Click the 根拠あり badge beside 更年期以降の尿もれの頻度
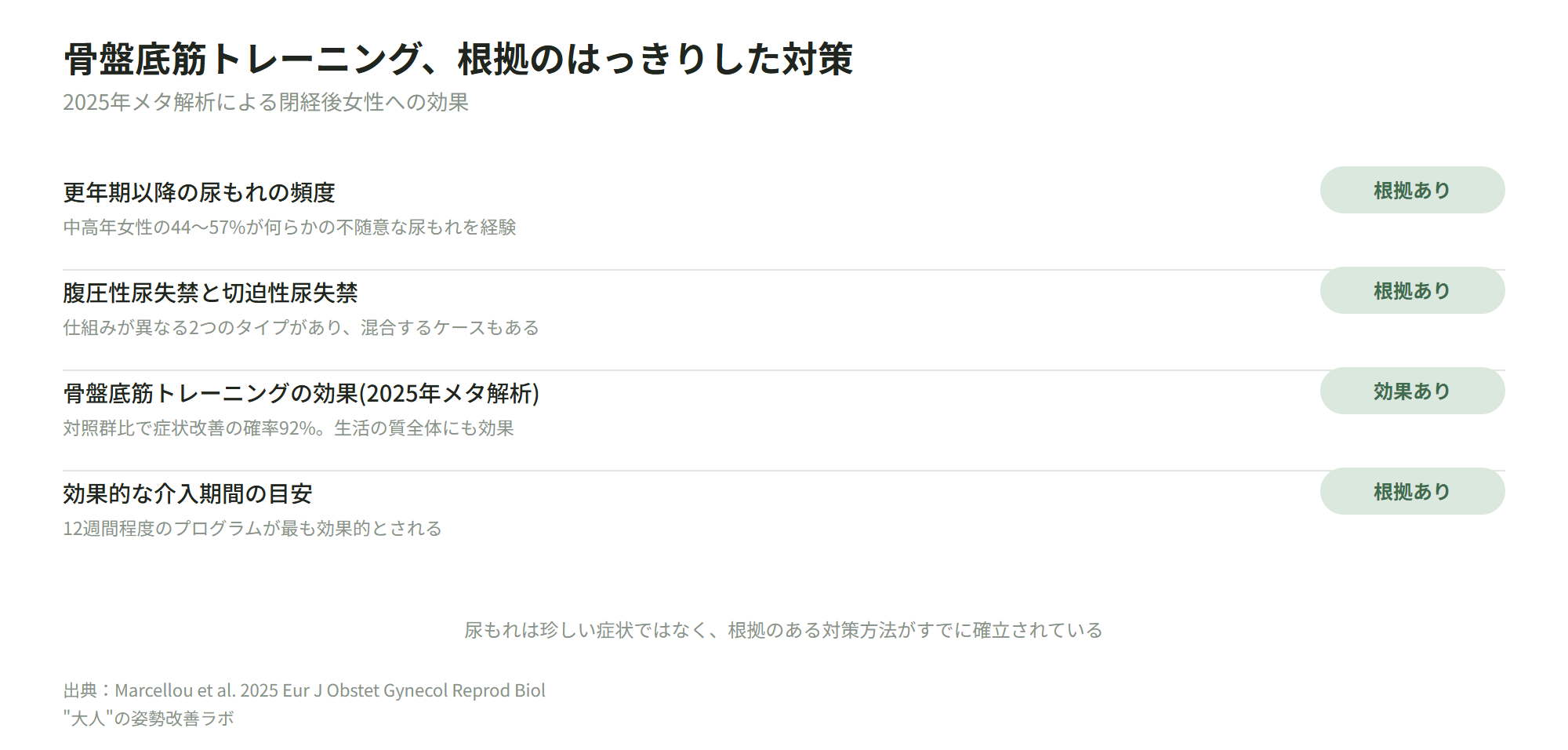The height and width of the screenshot is (750, 1568). 1412,190
